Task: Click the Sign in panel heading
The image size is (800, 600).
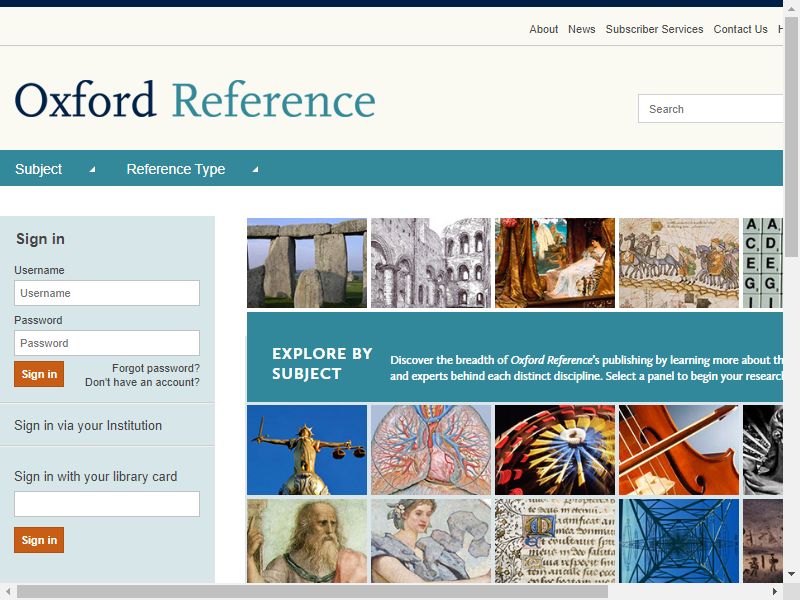Action: coord(40,239)
